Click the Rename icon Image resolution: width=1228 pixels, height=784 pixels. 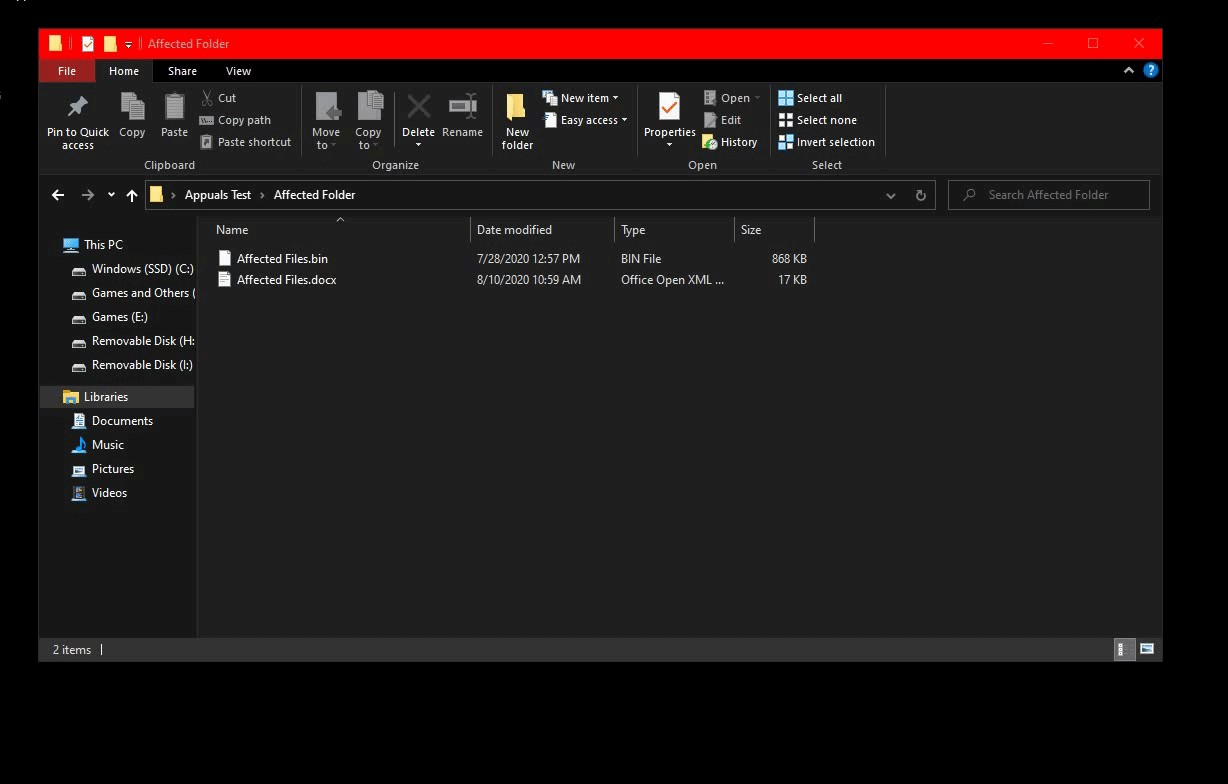[462, 106]
